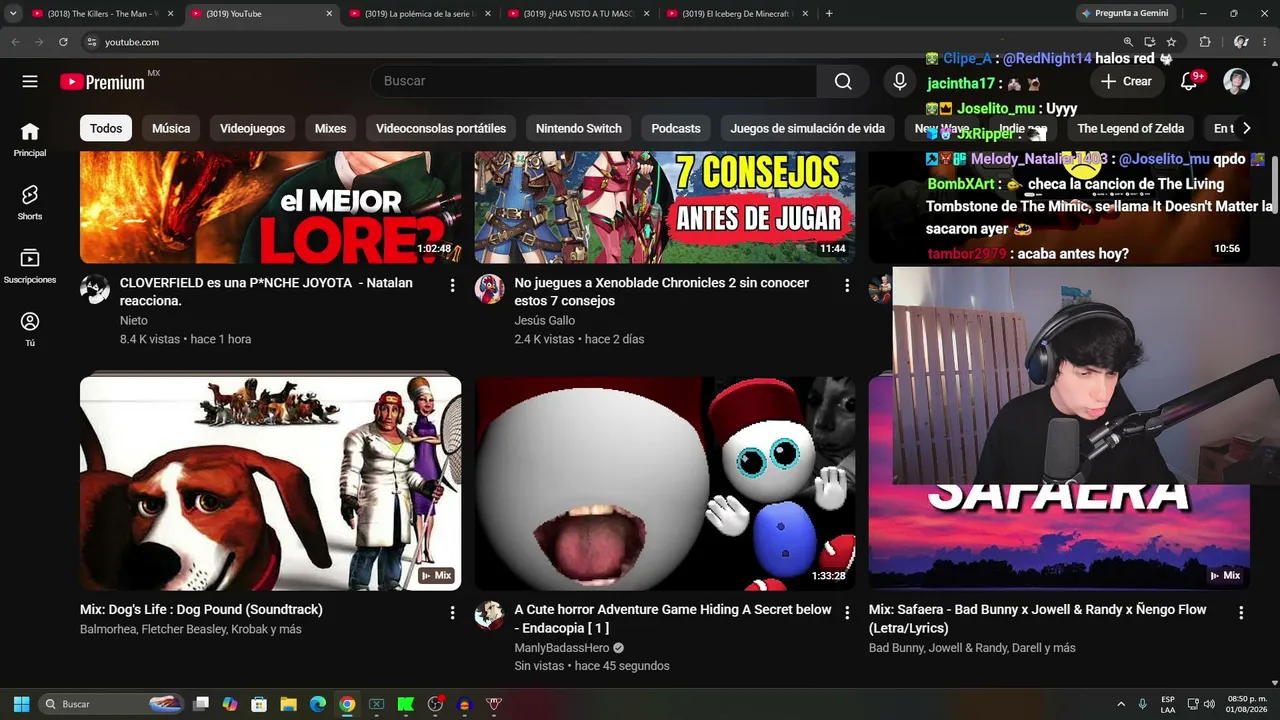
Task: Open the Tú section in sidebar
Action: (30, 329)
